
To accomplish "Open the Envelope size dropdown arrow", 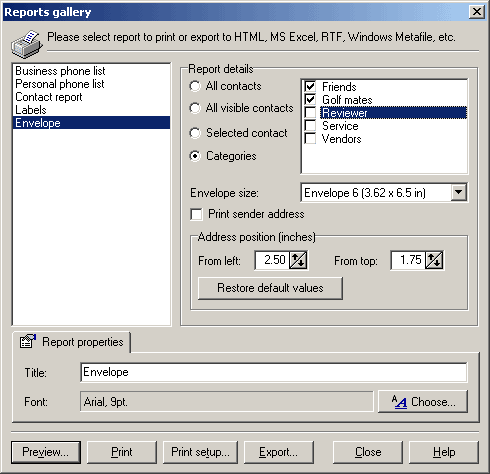I will (459, 192).
